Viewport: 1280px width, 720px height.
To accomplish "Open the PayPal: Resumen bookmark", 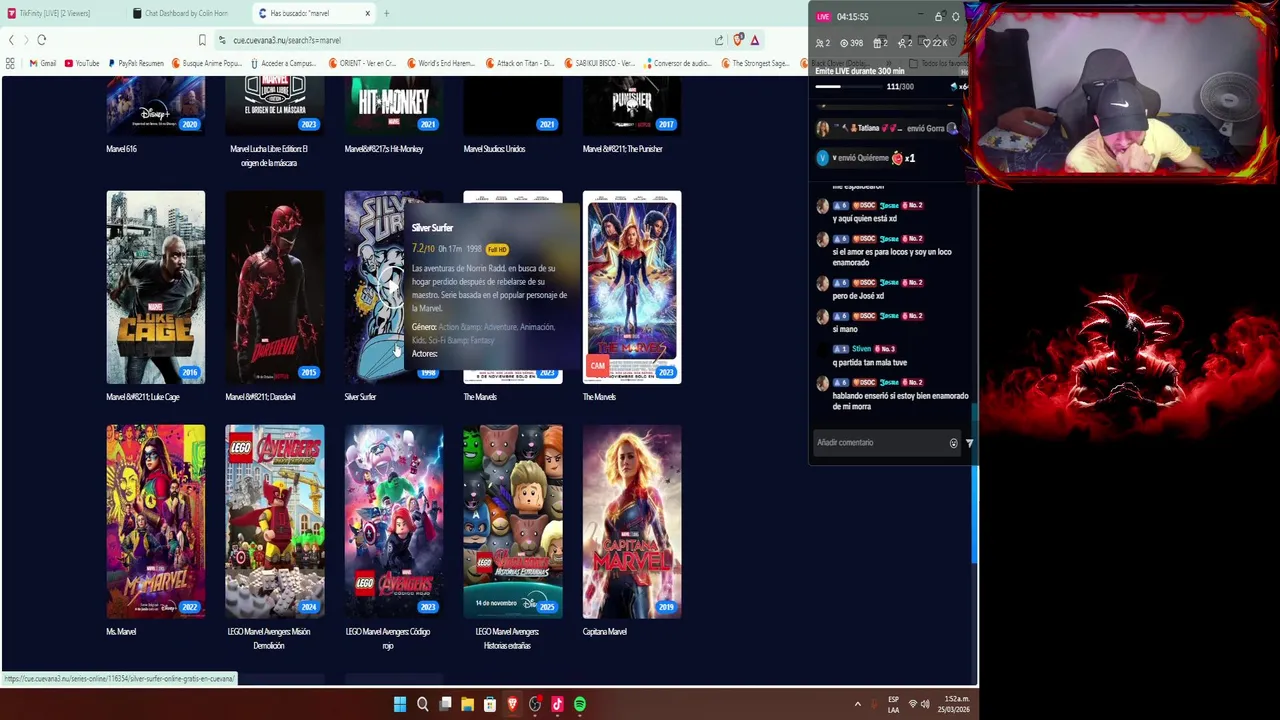I will pyautogui.click(x=136, y=63).
